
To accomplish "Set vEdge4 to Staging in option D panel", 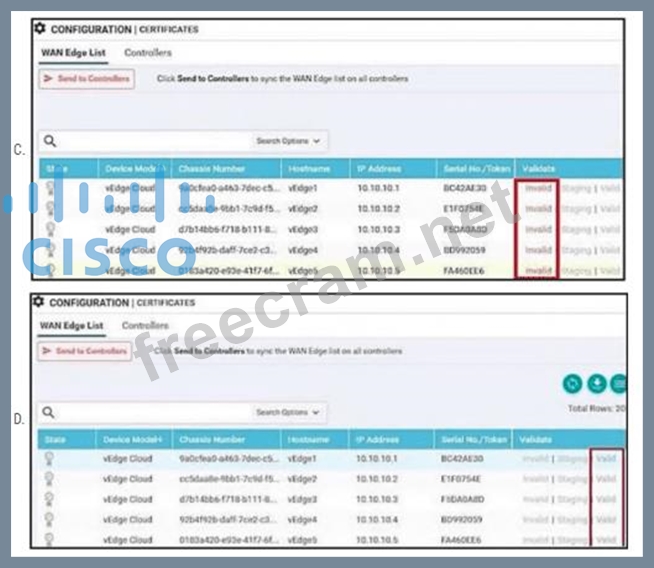I will coord(573,520).
